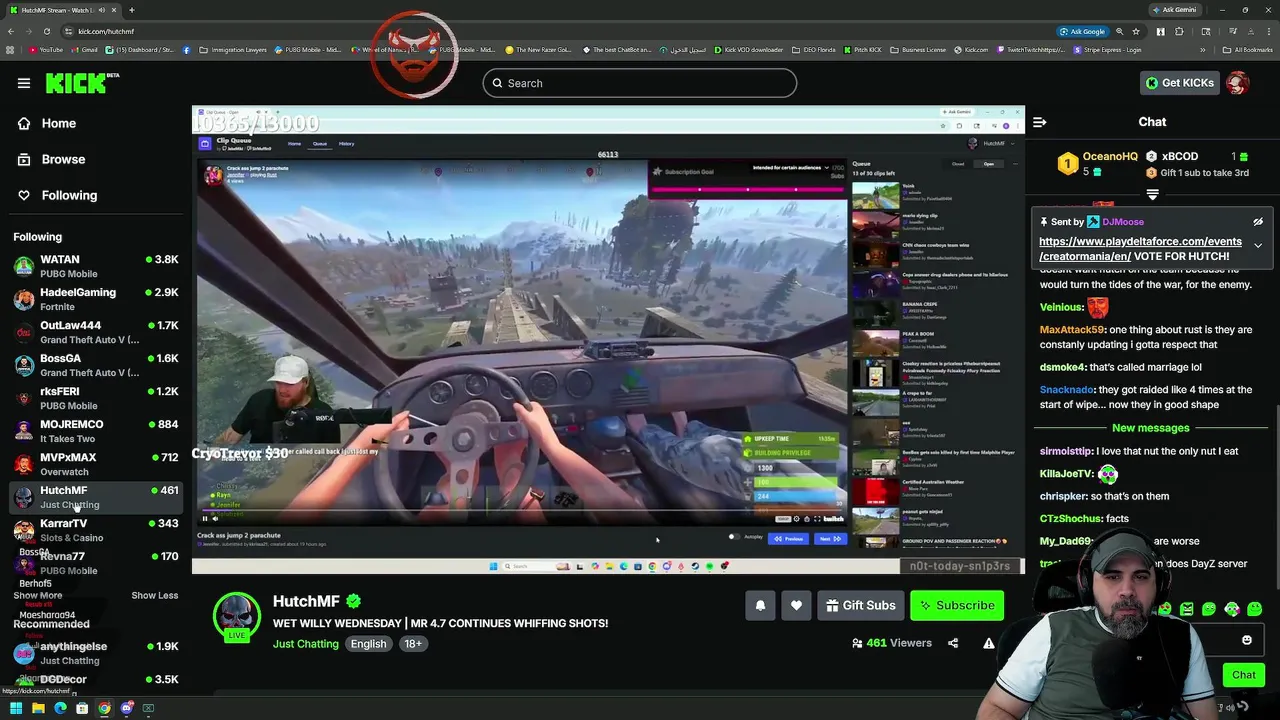Open BossGA channel
Screen dimensions: 1280x720
point(96,365)
